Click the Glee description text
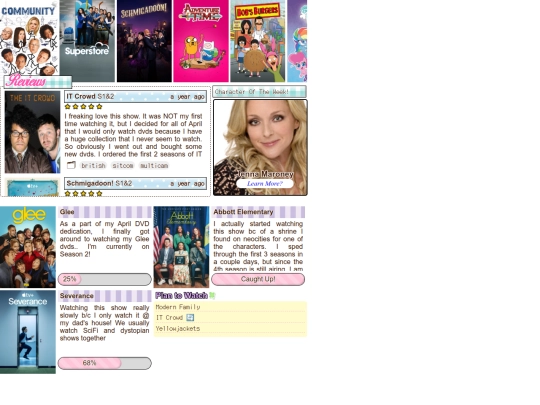Screen dimensions: 540x405 coord(104,239)
